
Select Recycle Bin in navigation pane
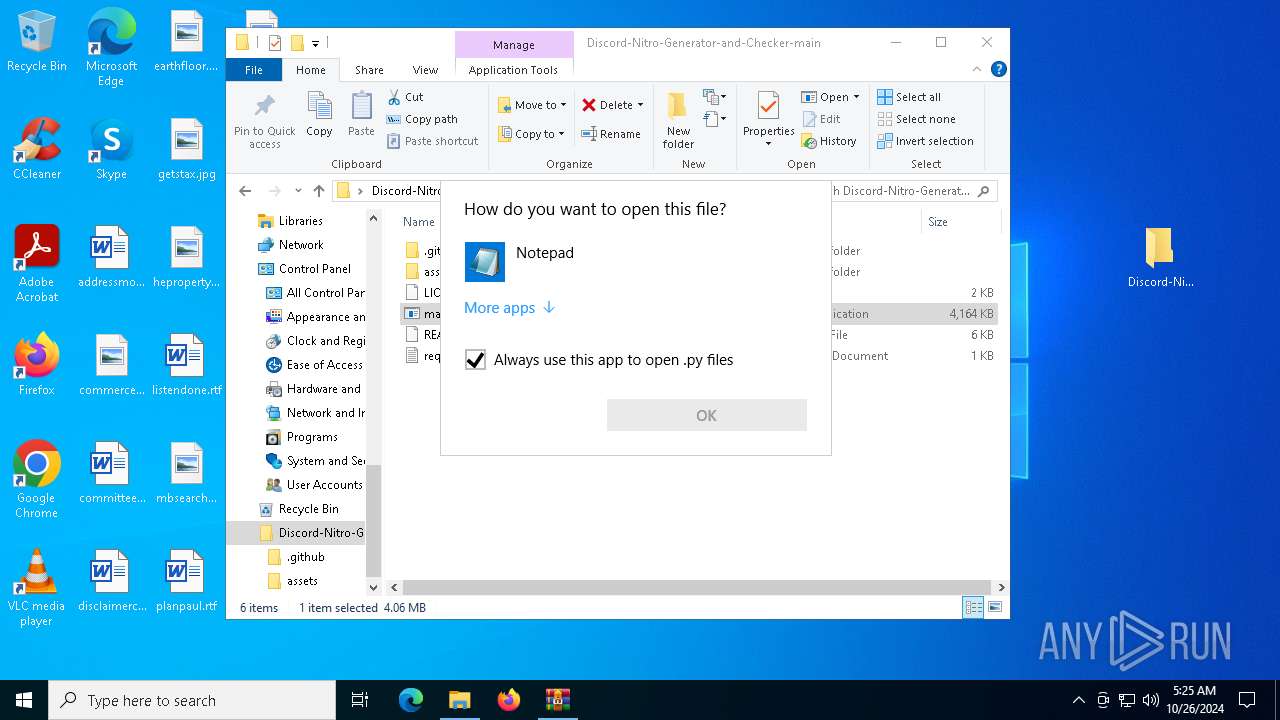click(308, 509)
